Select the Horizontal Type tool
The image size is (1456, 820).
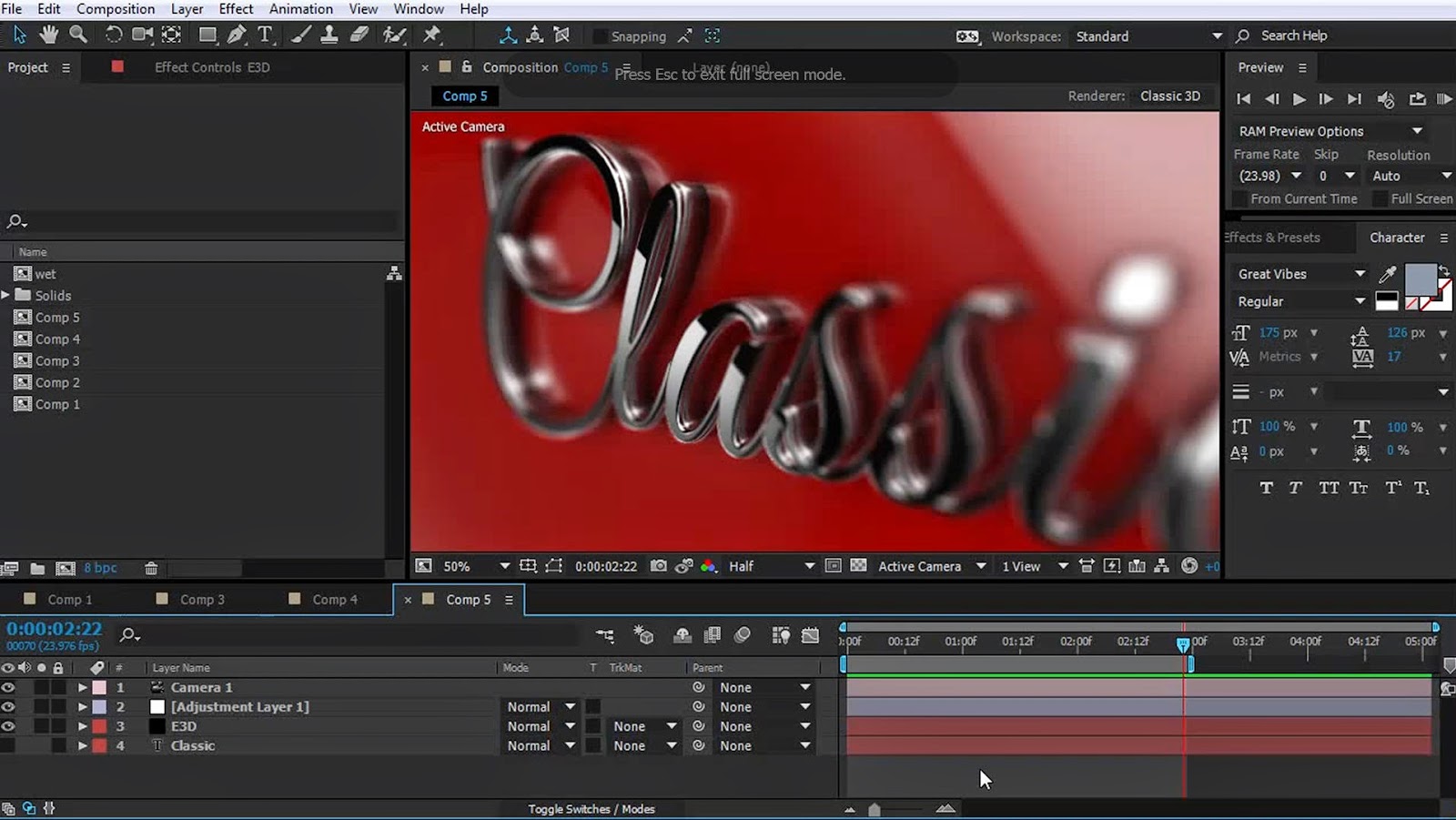click(x=265, y=35)
